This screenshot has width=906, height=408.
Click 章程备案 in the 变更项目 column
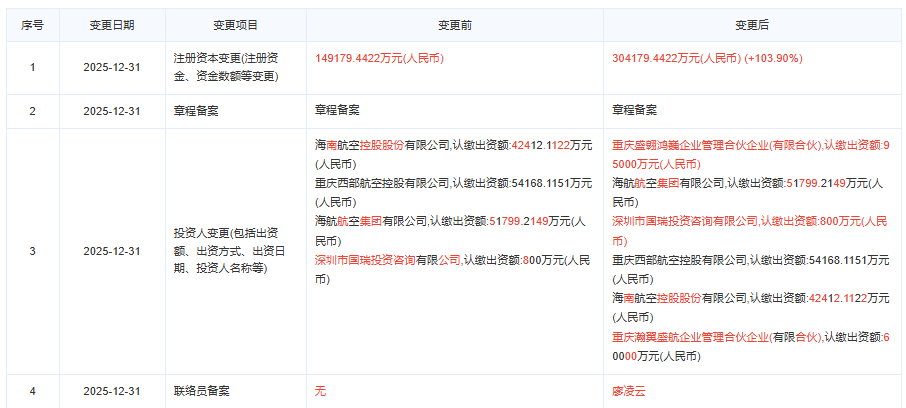[196, 112]
